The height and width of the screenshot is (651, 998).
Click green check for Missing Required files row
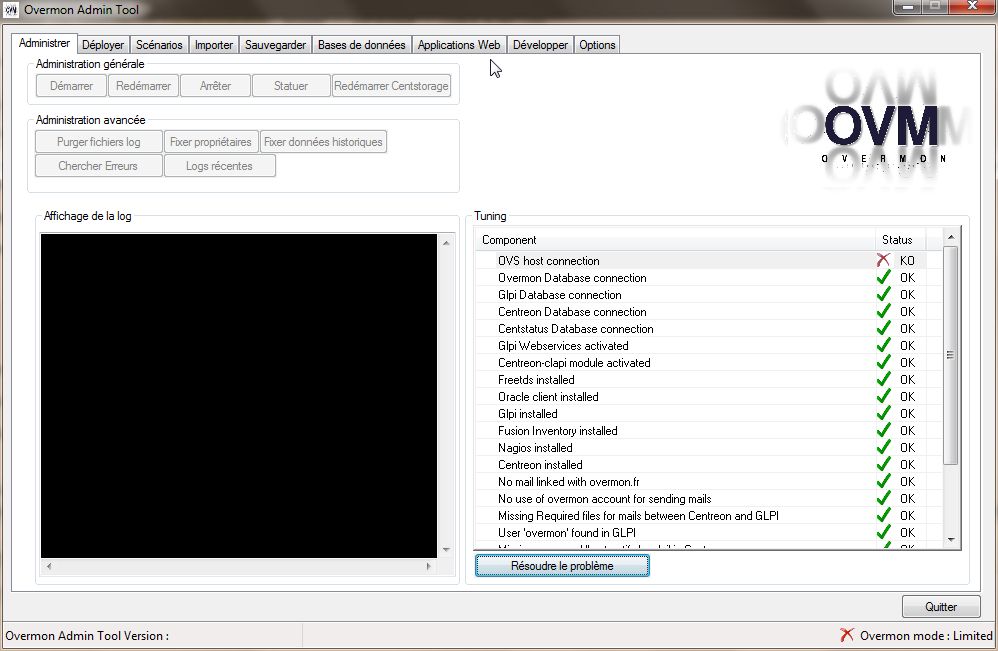point(883,515)
